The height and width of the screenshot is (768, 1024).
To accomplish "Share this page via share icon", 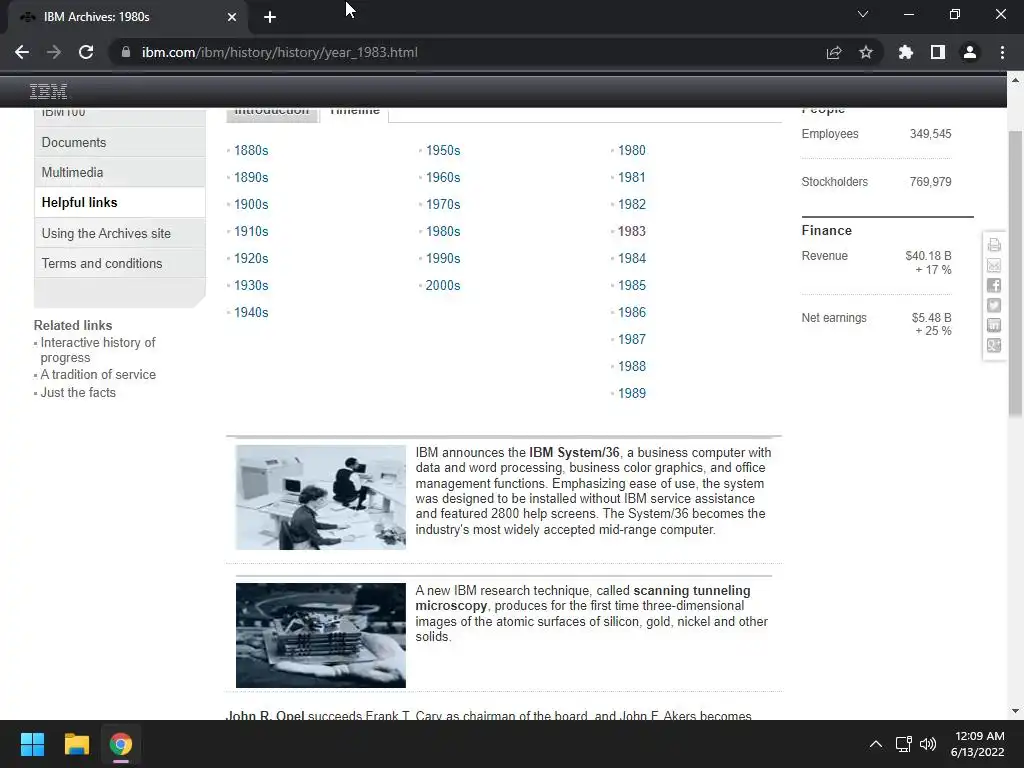I will pyautogui.click(x=834, y=52).
